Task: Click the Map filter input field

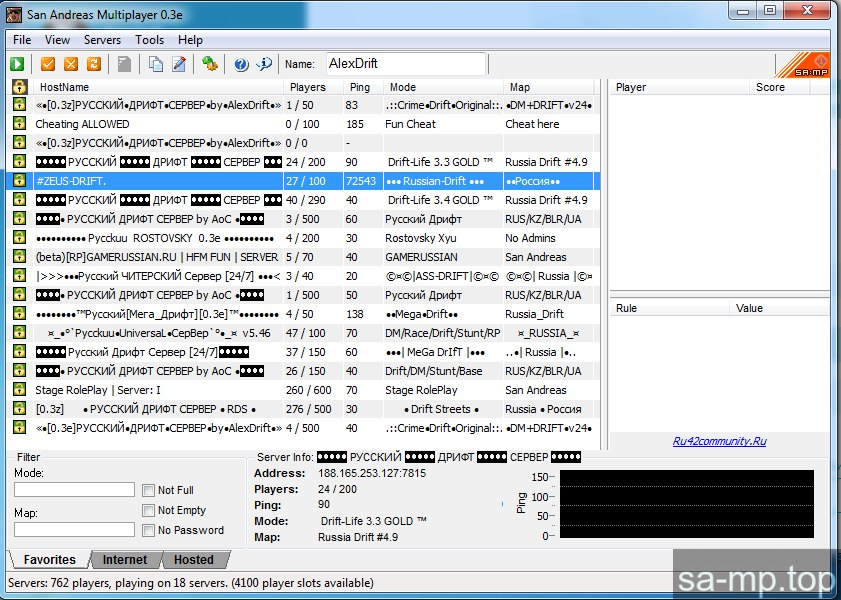Action: [75, 530]
